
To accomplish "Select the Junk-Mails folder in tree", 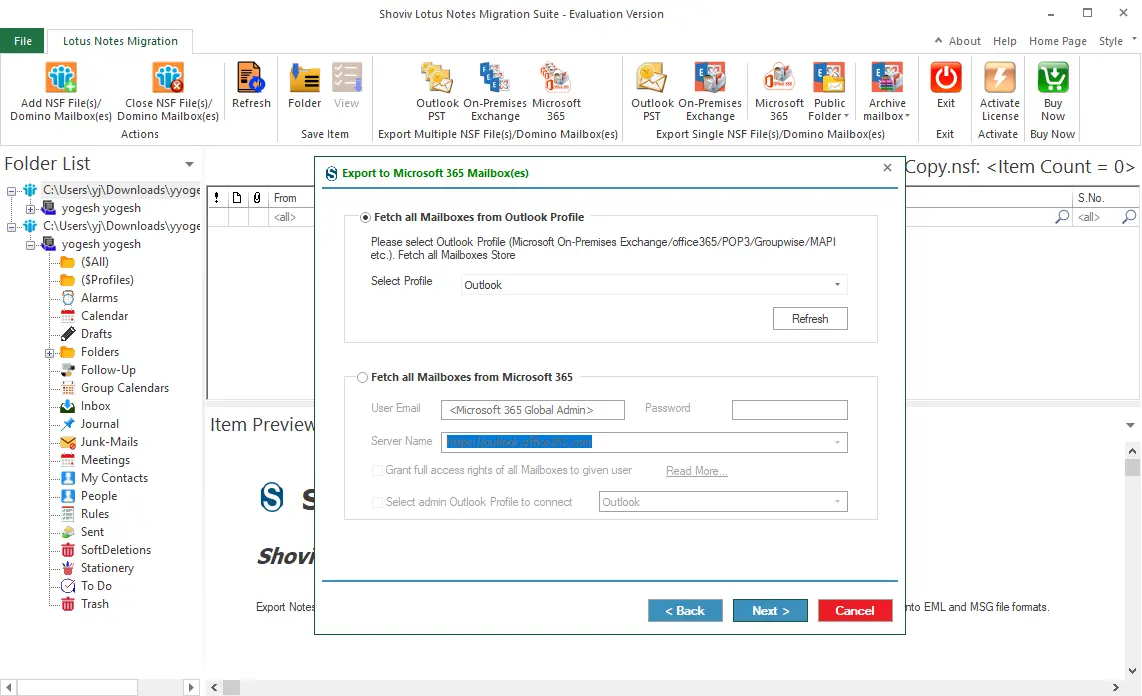I will (x=109, y=441).
